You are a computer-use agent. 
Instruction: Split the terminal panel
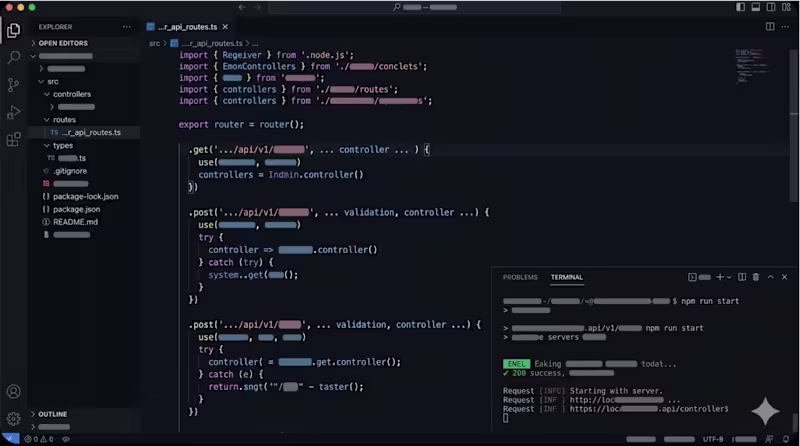tap(742, 277)
